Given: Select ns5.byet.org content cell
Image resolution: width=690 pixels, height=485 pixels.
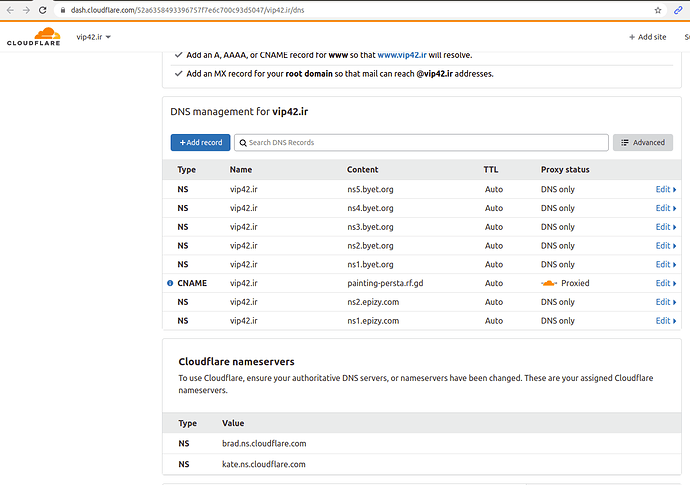Looking at the screenshot, I should click(x=370, y=189).
